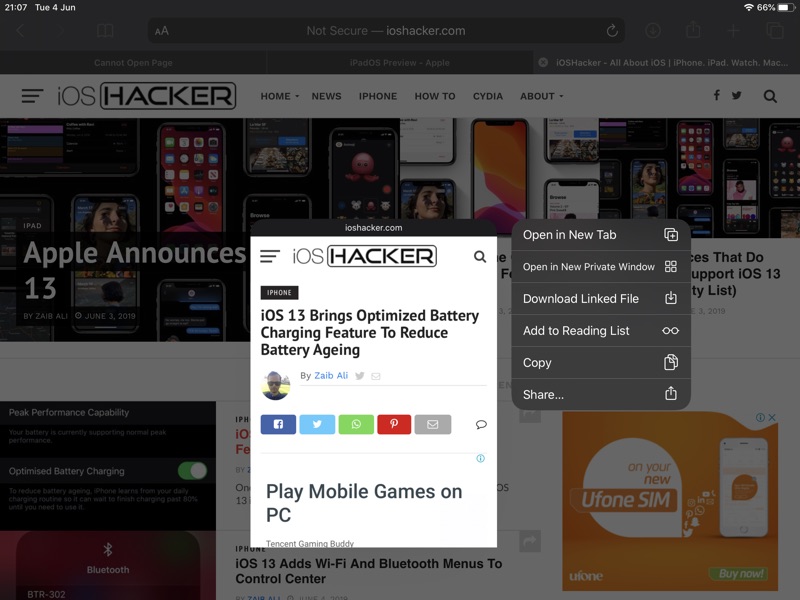Viewport: 800px width, 600px height.
Task: Open the author's Twitter icon beside Zaib Ali
Action: [360, 376]
